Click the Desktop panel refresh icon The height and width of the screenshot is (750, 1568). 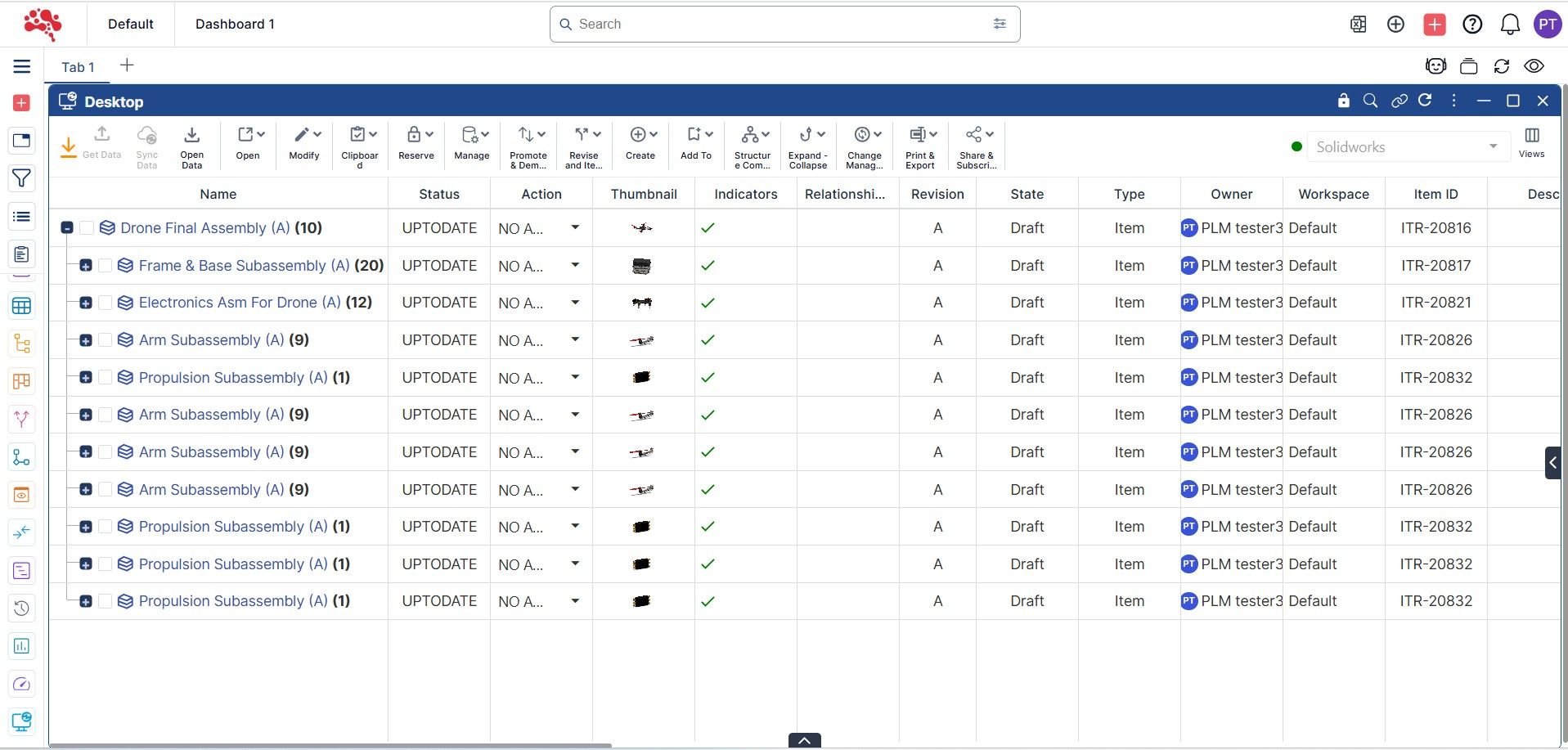point(1425,101)
